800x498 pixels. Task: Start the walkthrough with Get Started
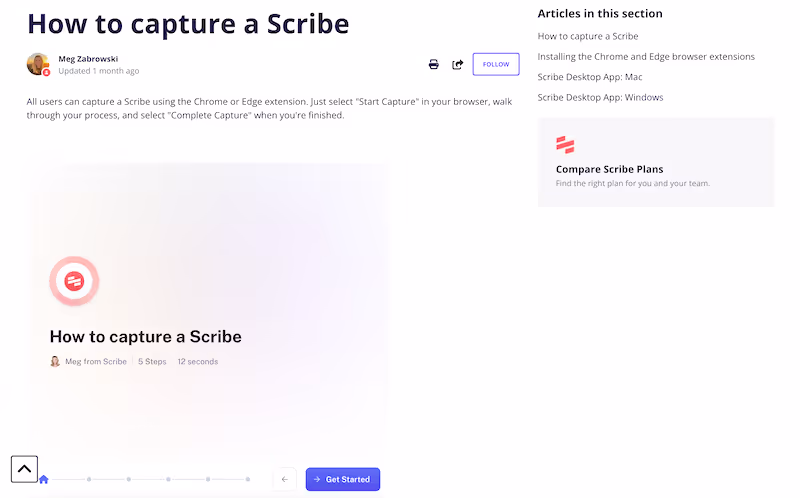343,479
